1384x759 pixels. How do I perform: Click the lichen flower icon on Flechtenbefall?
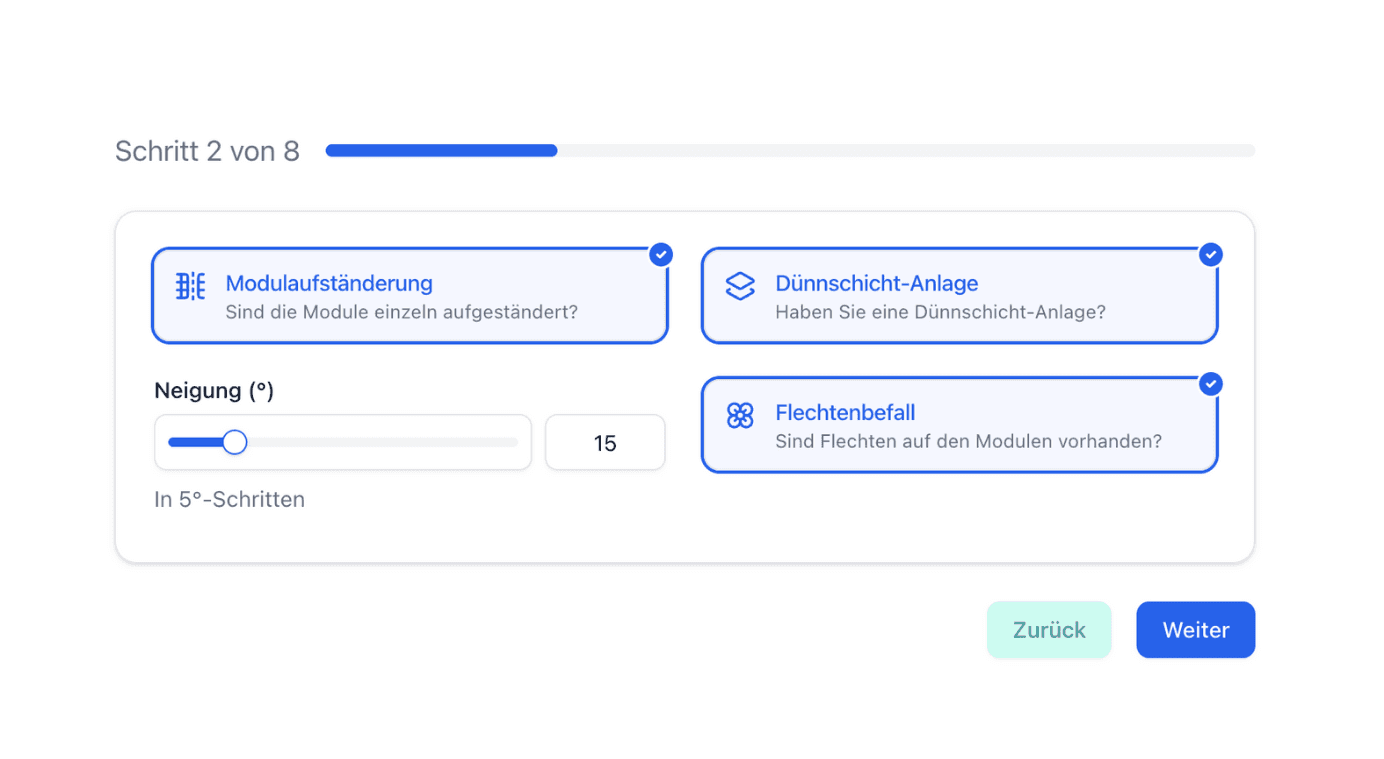coord(739,414)
